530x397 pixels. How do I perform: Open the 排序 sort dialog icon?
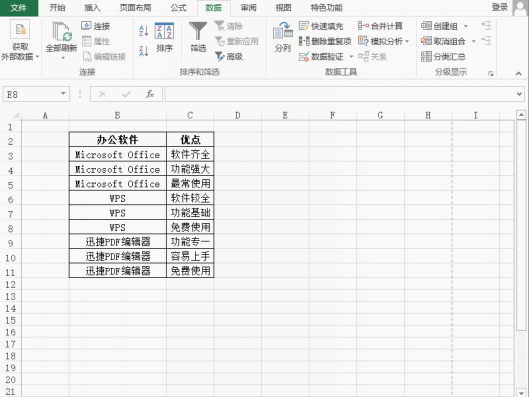coord(164,37)
